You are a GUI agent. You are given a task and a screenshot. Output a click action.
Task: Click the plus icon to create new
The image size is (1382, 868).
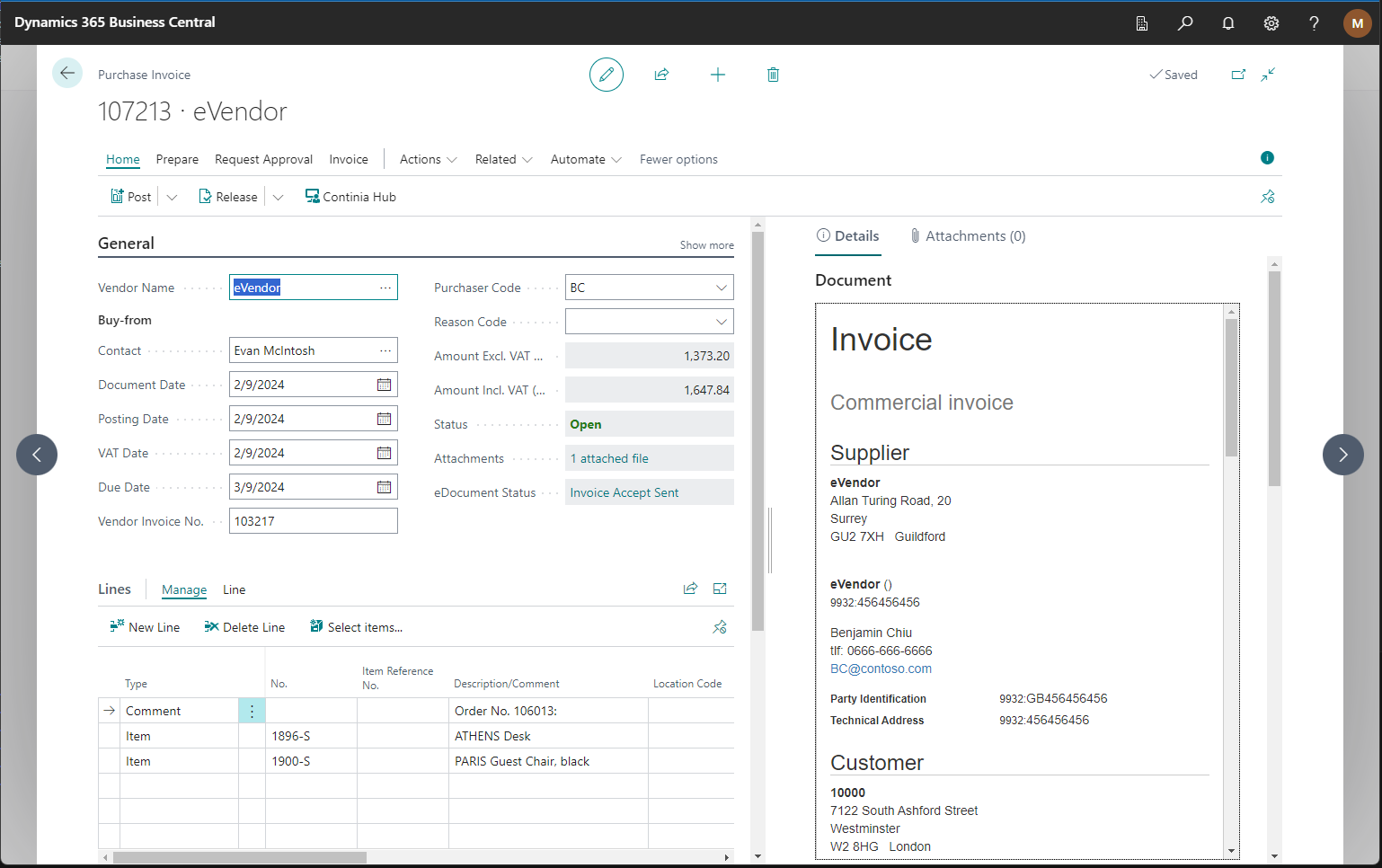pyautogui.click(x=717, y=75)
